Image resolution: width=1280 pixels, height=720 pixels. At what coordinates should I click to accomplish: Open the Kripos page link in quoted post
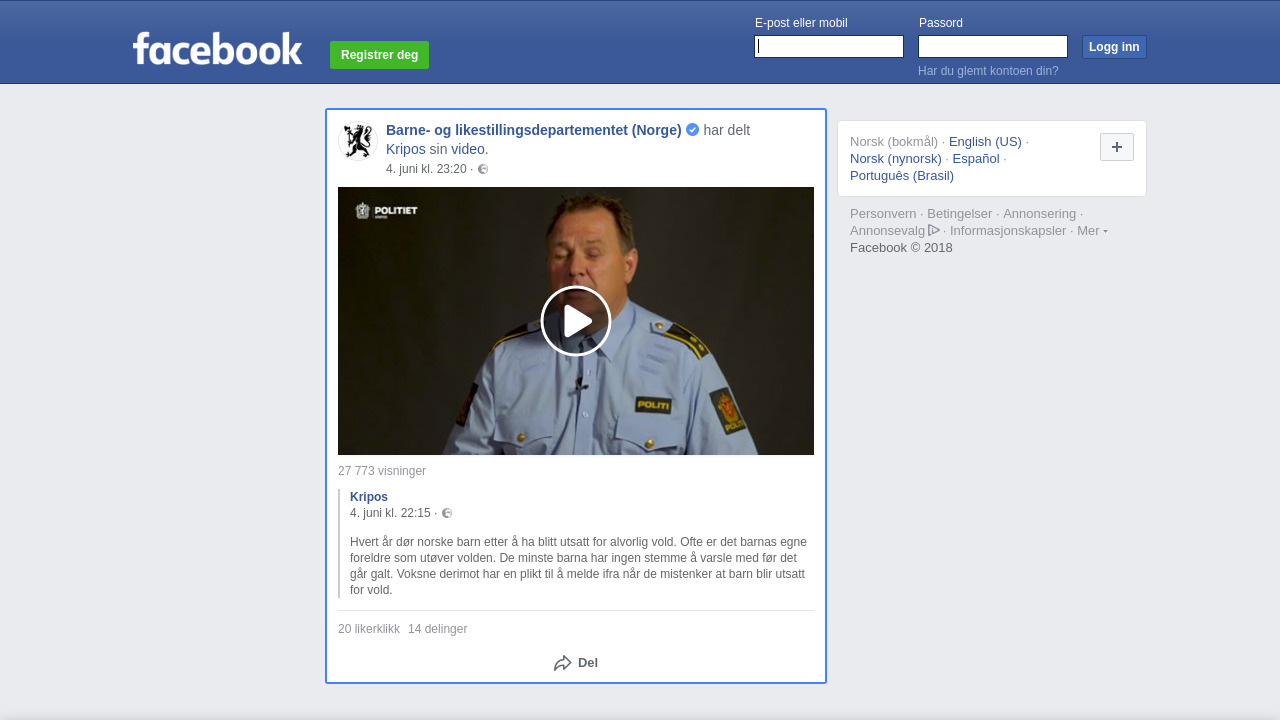point(369,497)
